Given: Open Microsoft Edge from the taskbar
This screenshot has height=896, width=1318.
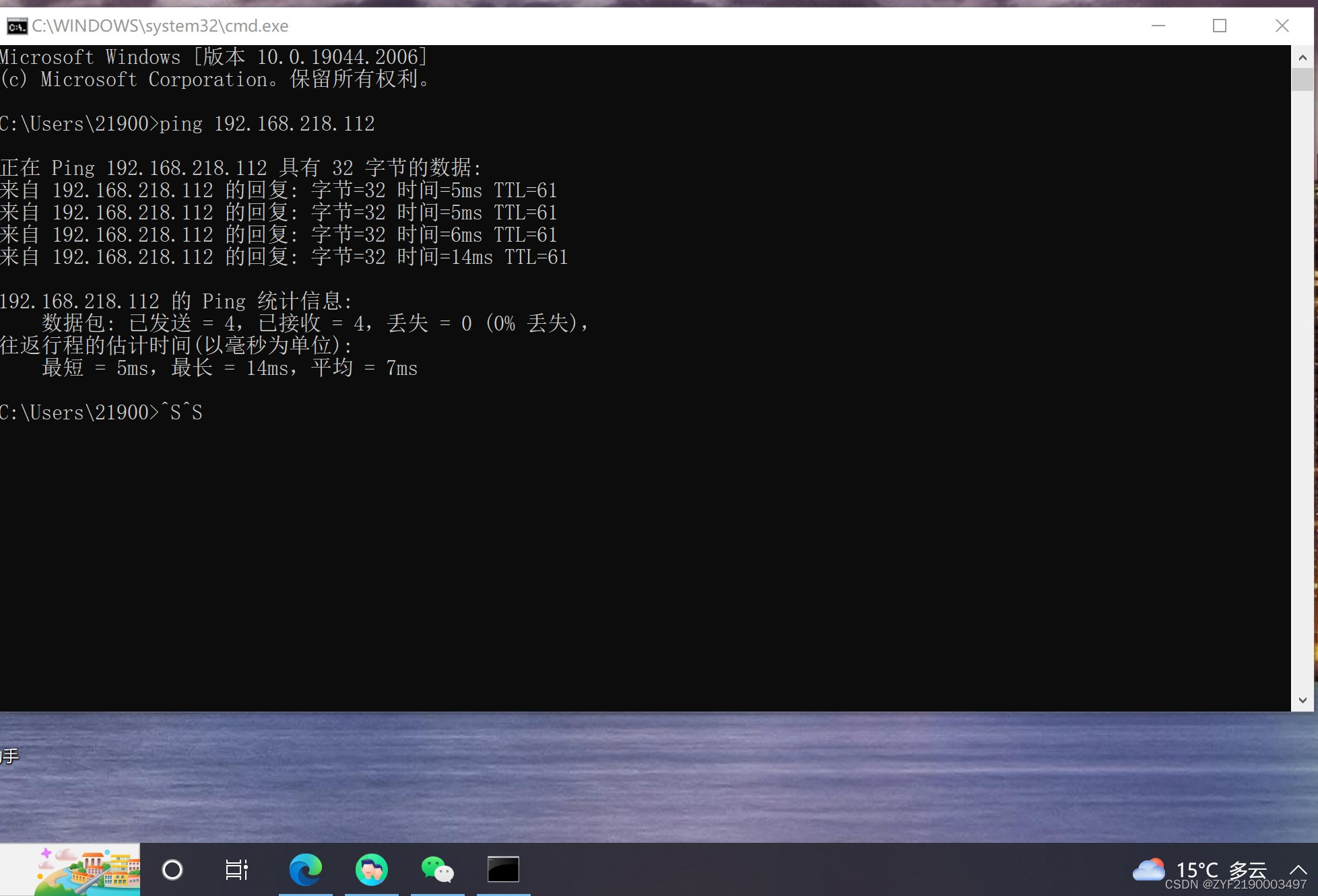Looking at the screenshot, I should [x=305, y=869].
